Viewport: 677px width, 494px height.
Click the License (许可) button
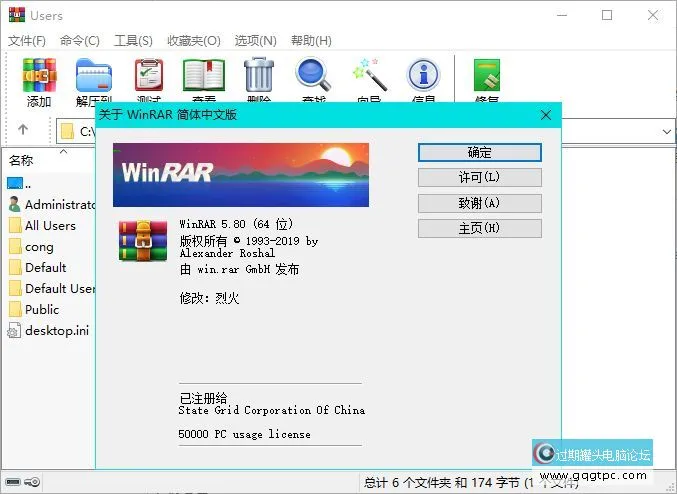point(480,177)
